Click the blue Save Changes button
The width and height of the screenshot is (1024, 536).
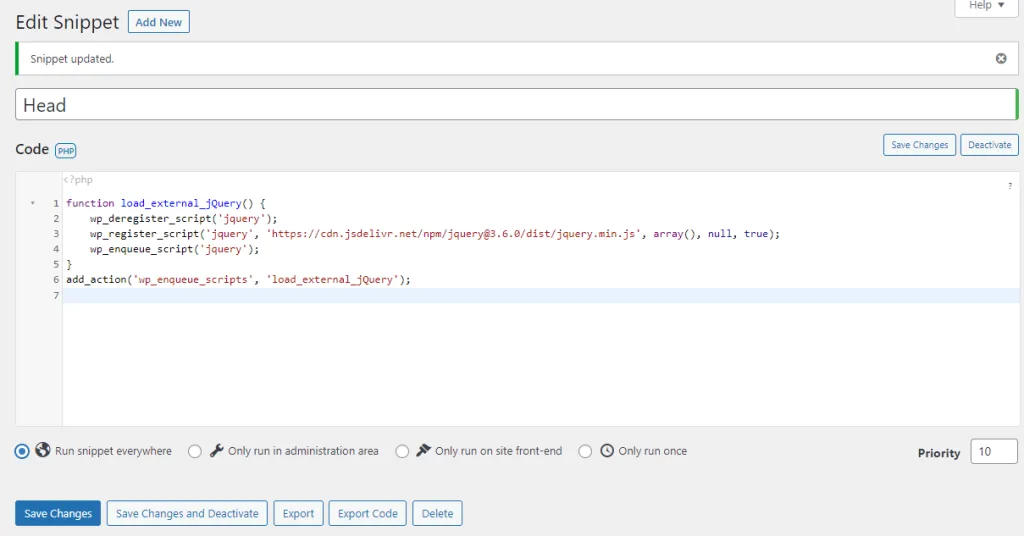[58, 513]
